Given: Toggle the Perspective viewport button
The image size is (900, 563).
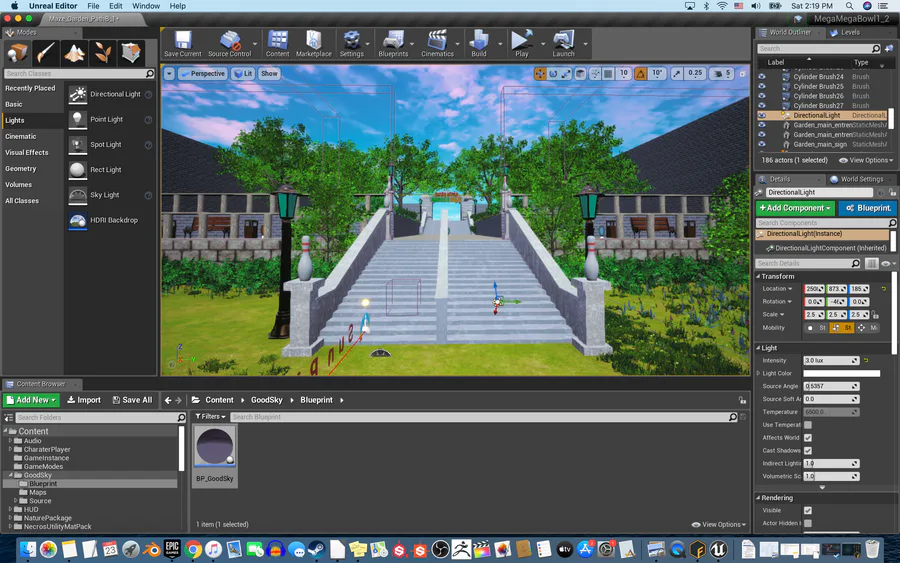Looking at the screenshot, I should (x=202, y=73).
